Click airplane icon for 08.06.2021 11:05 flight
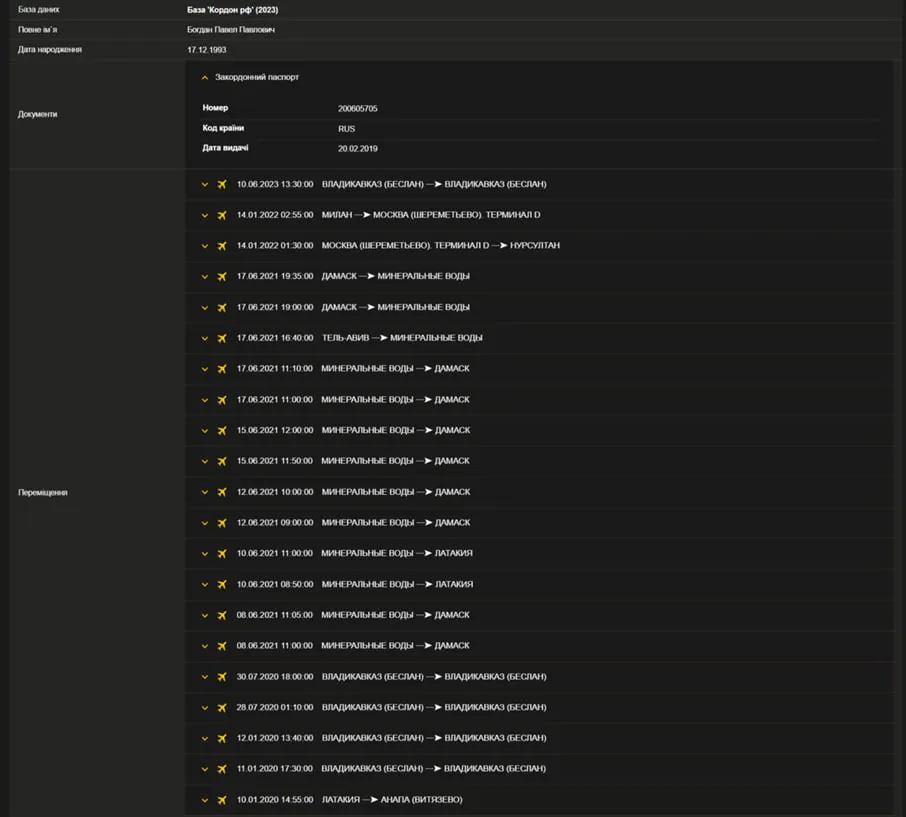 (222, 616)
